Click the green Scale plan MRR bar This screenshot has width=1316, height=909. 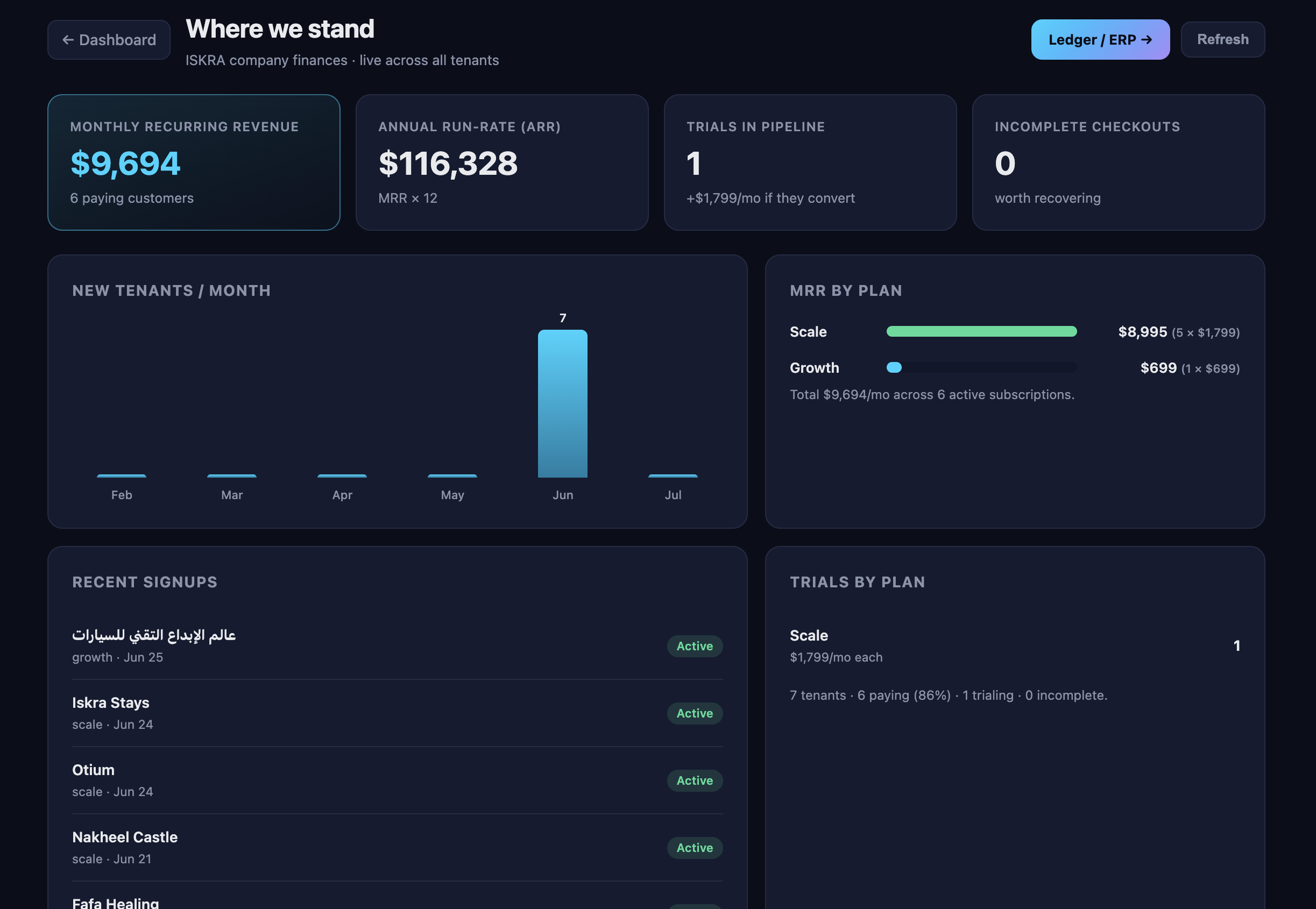(x=981, y=331)
